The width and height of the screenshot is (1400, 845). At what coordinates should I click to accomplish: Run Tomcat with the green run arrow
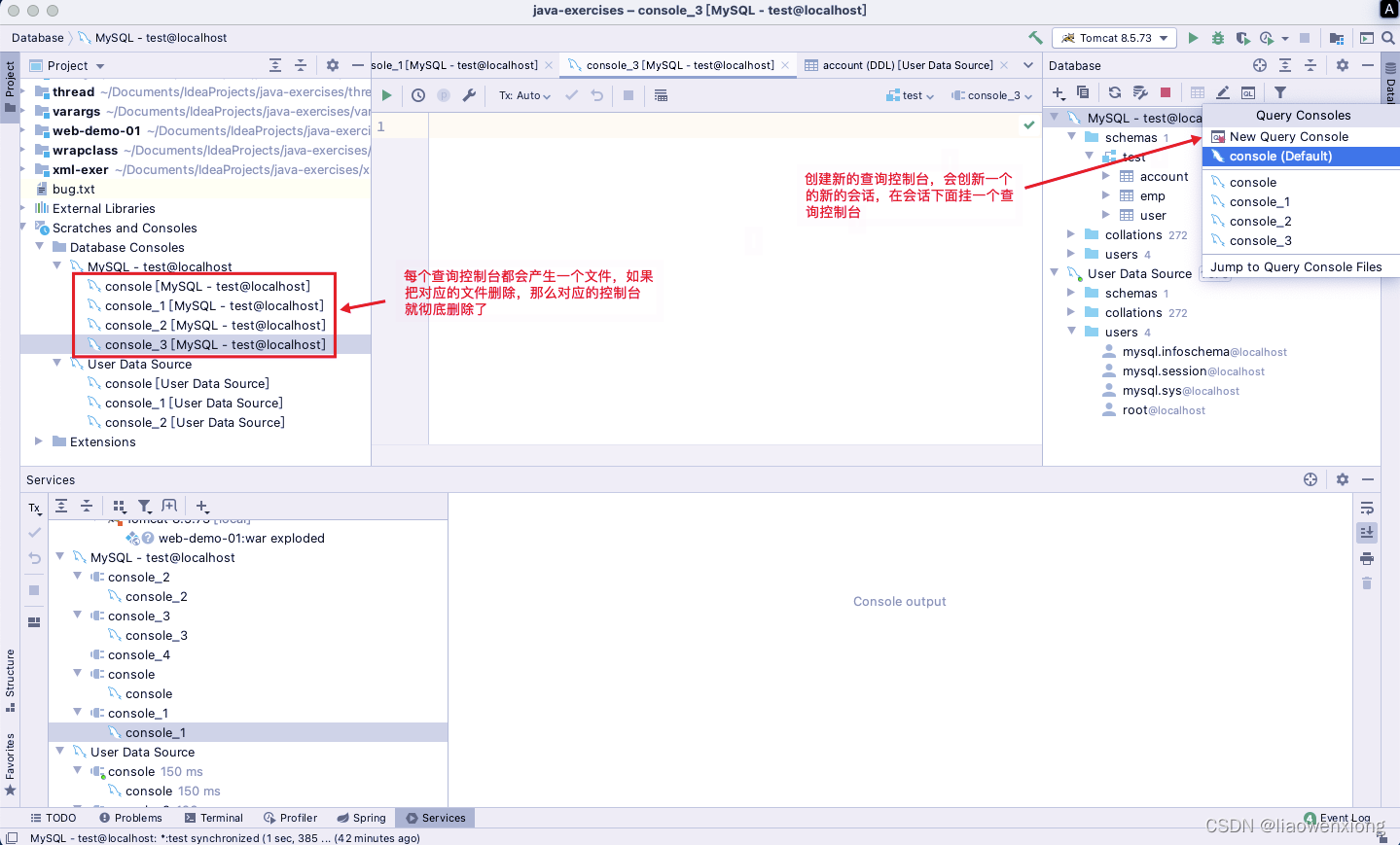coord(1193,38)
